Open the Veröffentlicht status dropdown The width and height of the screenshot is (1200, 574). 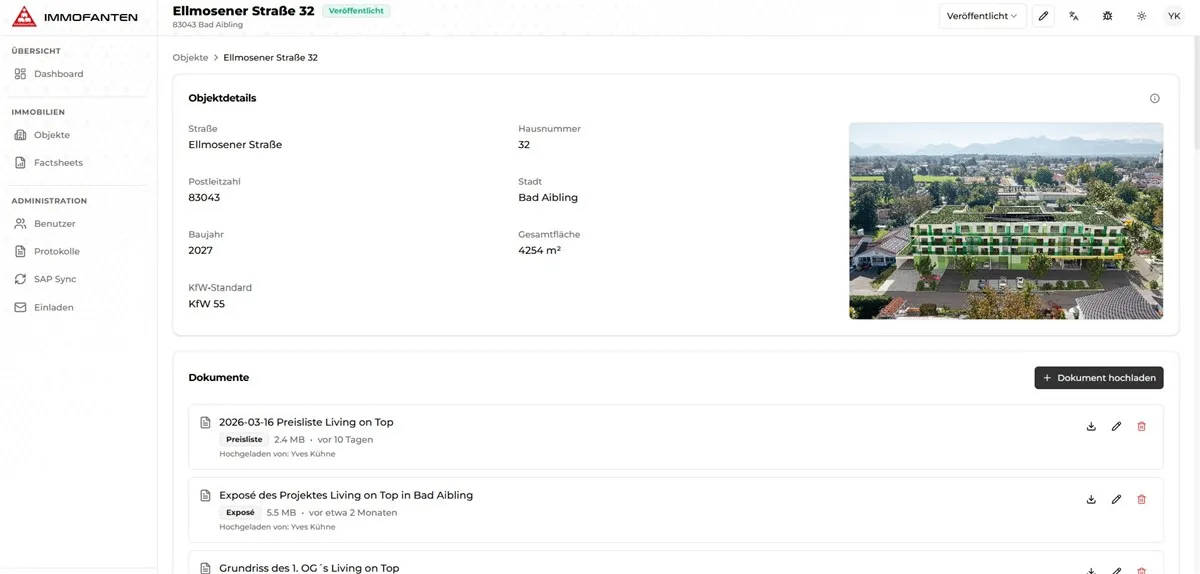982,16
